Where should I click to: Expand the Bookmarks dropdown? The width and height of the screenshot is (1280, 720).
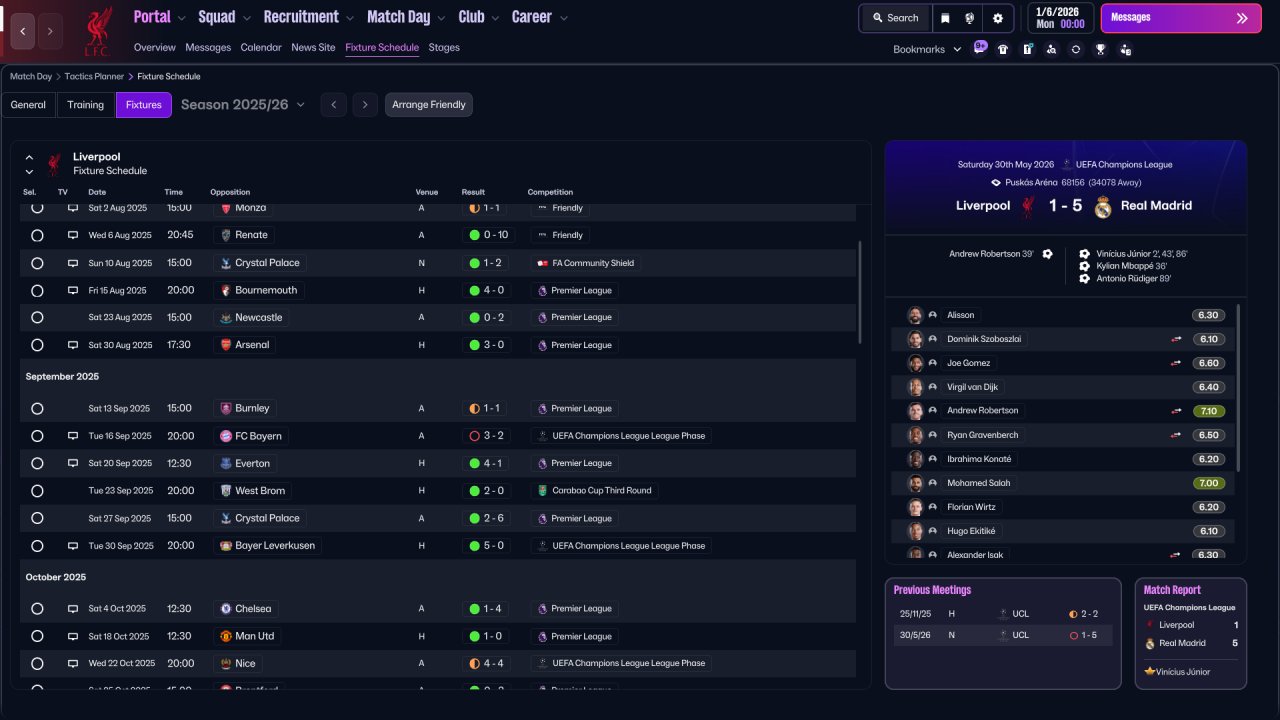(927, 49)
